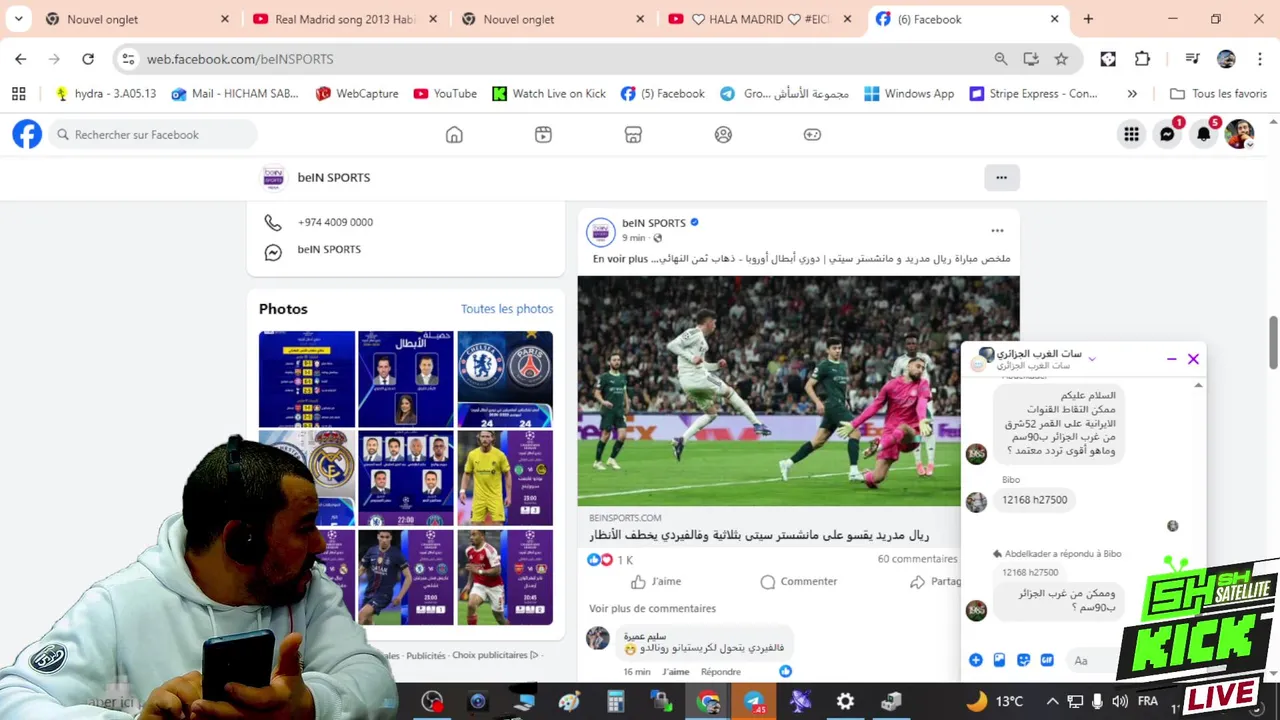1280x720 pixels.
Task: Open Facebook Reels video icon
Action: tap(543, 134)
